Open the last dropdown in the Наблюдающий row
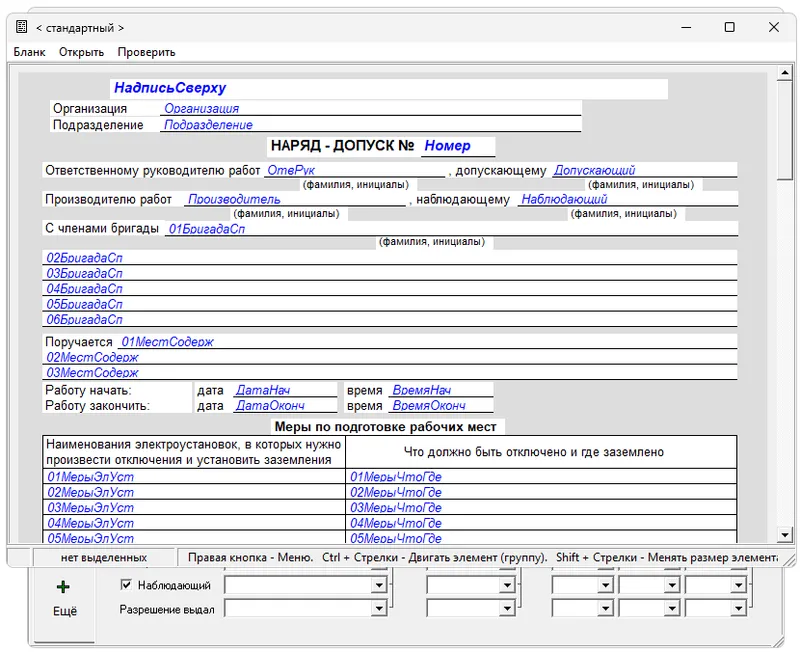Image resolution: width=800 pixels, height=652 pixels. (x=738, y=585)
